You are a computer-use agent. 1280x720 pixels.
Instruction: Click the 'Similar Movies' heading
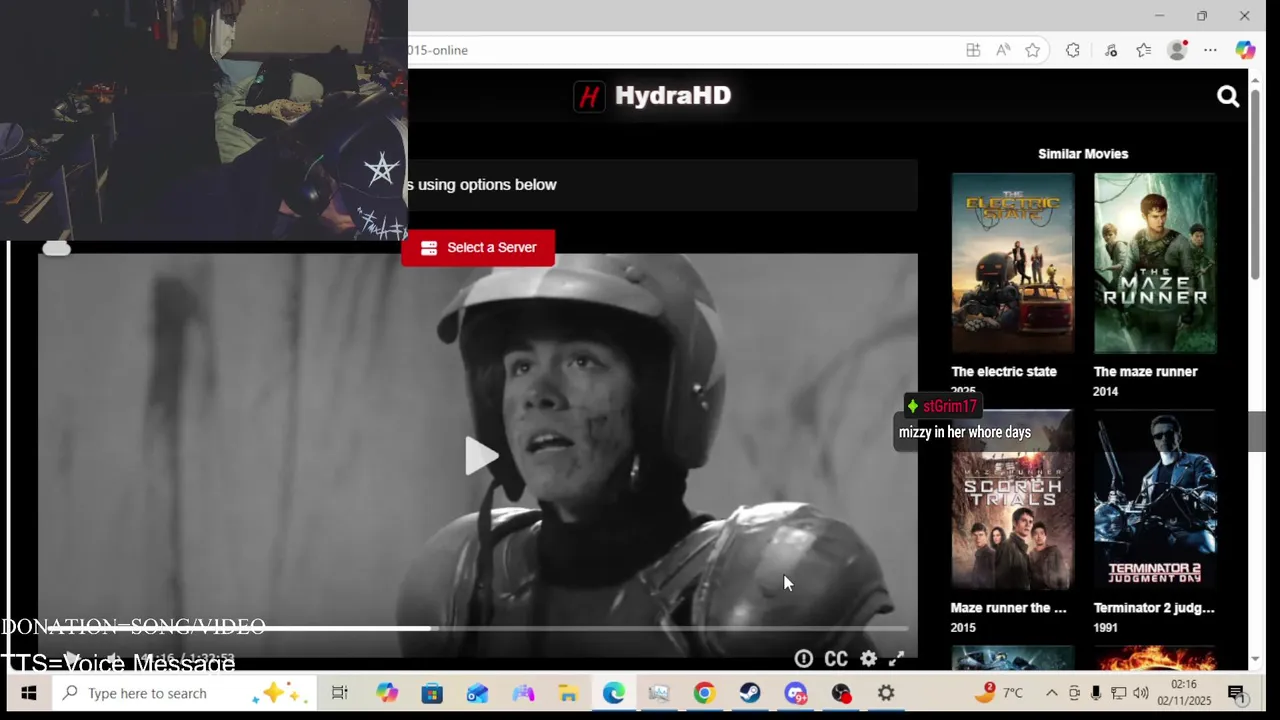pos(1083,154)
